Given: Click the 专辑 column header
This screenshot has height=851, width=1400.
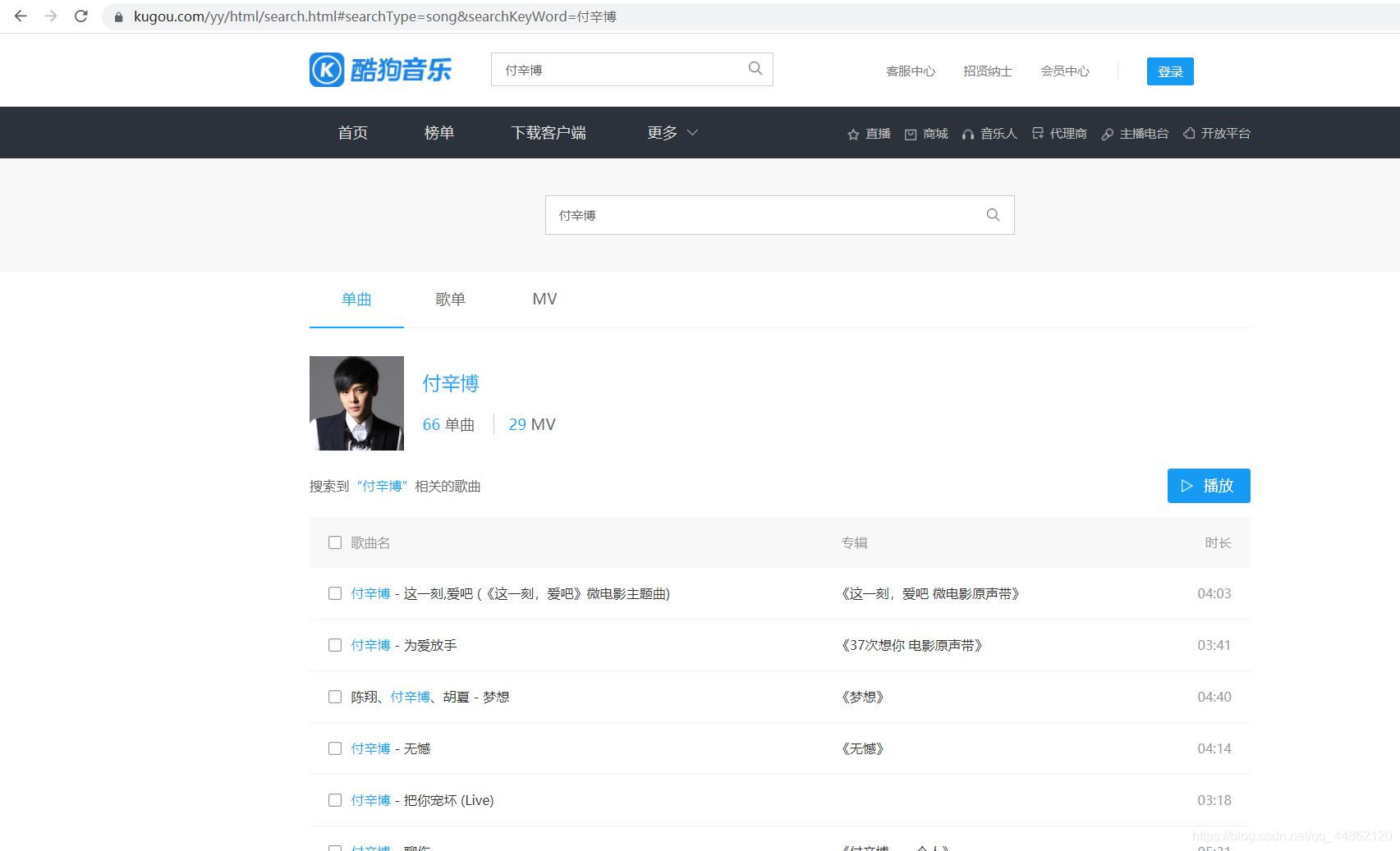Looking at the screenshot, I should tap(854, 542).
